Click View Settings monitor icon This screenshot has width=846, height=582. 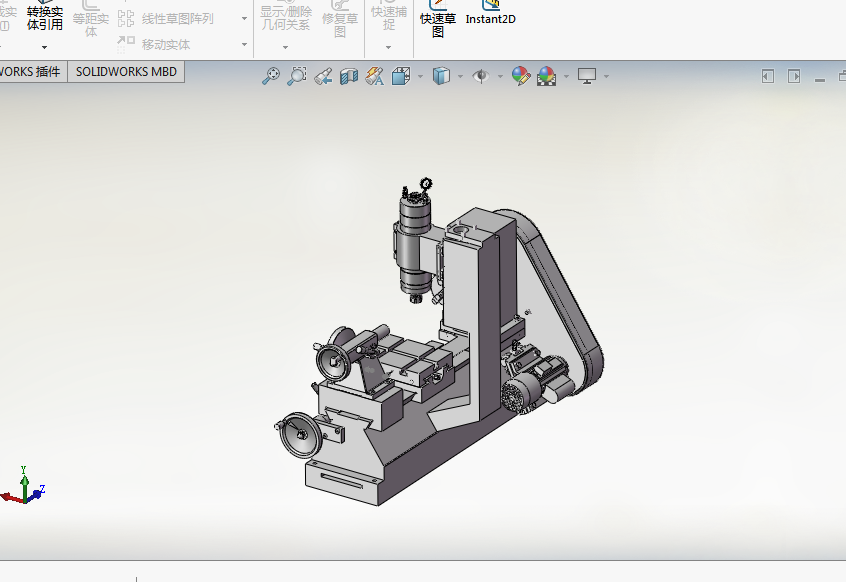(587, 76)
